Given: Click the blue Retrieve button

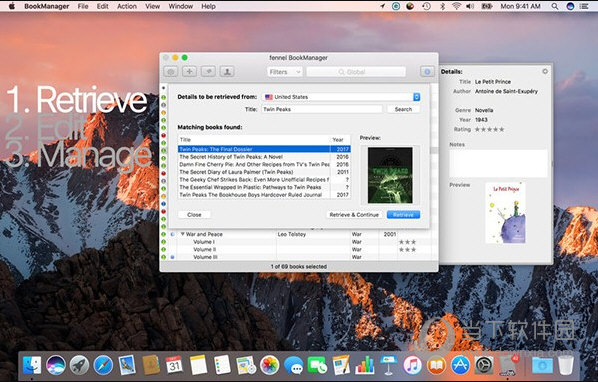Looking at the screenshot, I should [403, 215].
